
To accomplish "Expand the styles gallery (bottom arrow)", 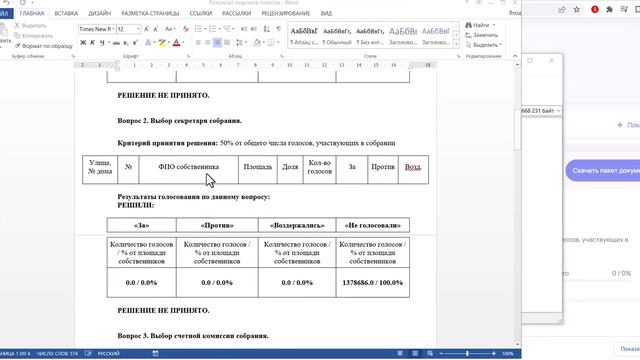I will (x=456, y=44).
